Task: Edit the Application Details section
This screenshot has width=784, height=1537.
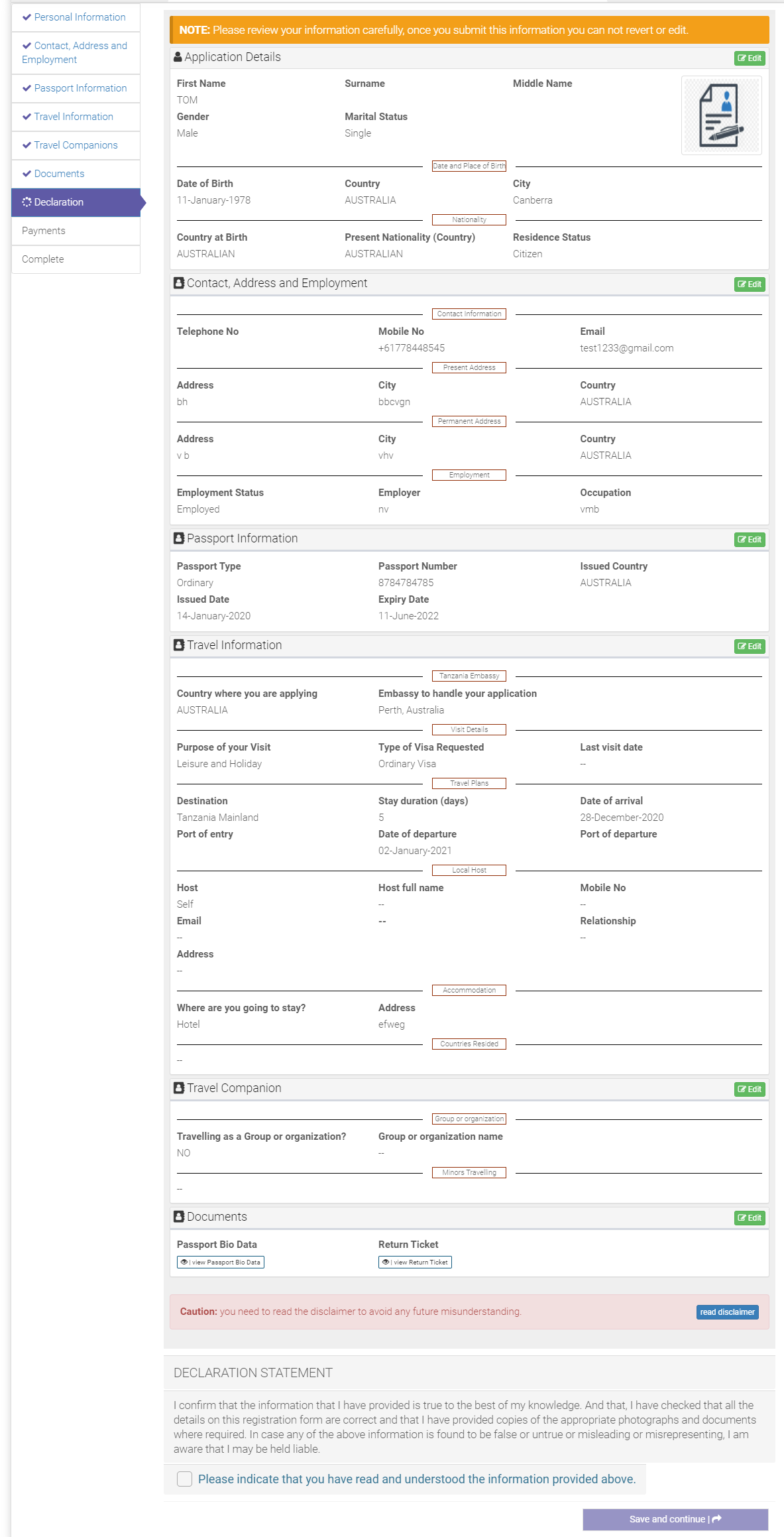Action: 750,58
